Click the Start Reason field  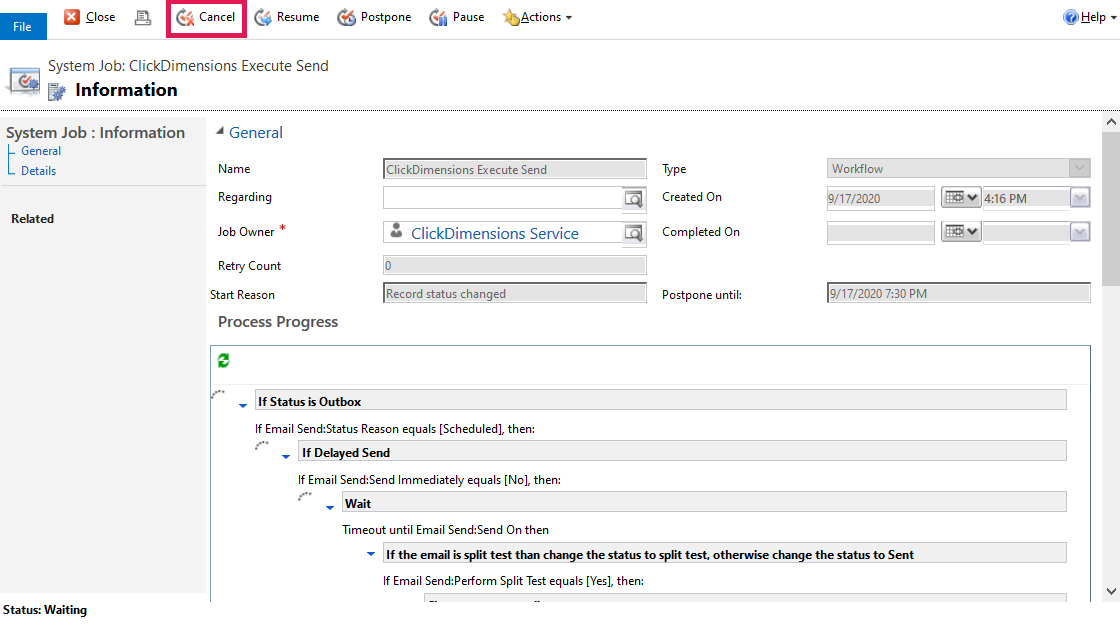click(x=514, y=294)
